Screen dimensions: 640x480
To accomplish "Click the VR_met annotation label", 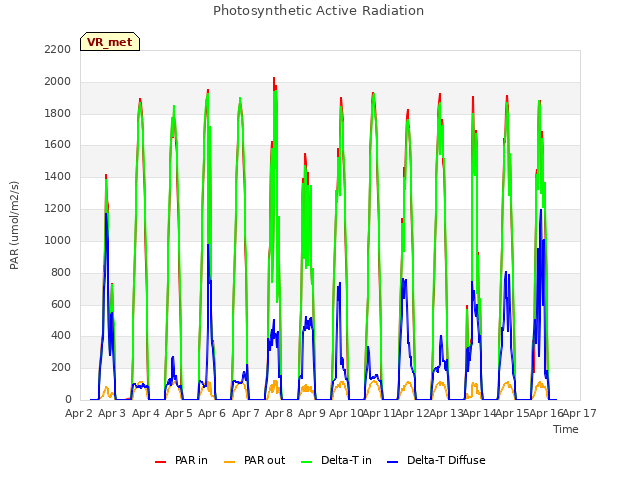I will [110, 42].
